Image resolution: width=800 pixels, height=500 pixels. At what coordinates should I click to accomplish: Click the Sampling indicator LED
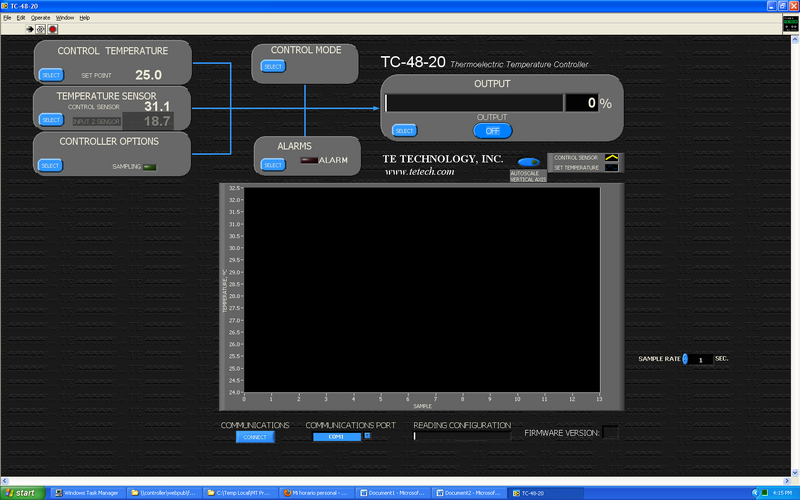pyautogui.click(x=150, y=167)
